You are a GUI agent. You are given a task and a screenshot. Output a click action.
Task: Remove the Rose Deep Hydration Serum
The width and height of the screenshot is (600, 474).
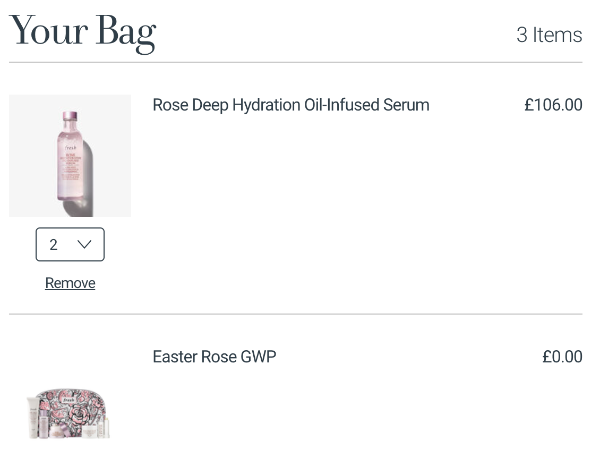click(70, 283)
